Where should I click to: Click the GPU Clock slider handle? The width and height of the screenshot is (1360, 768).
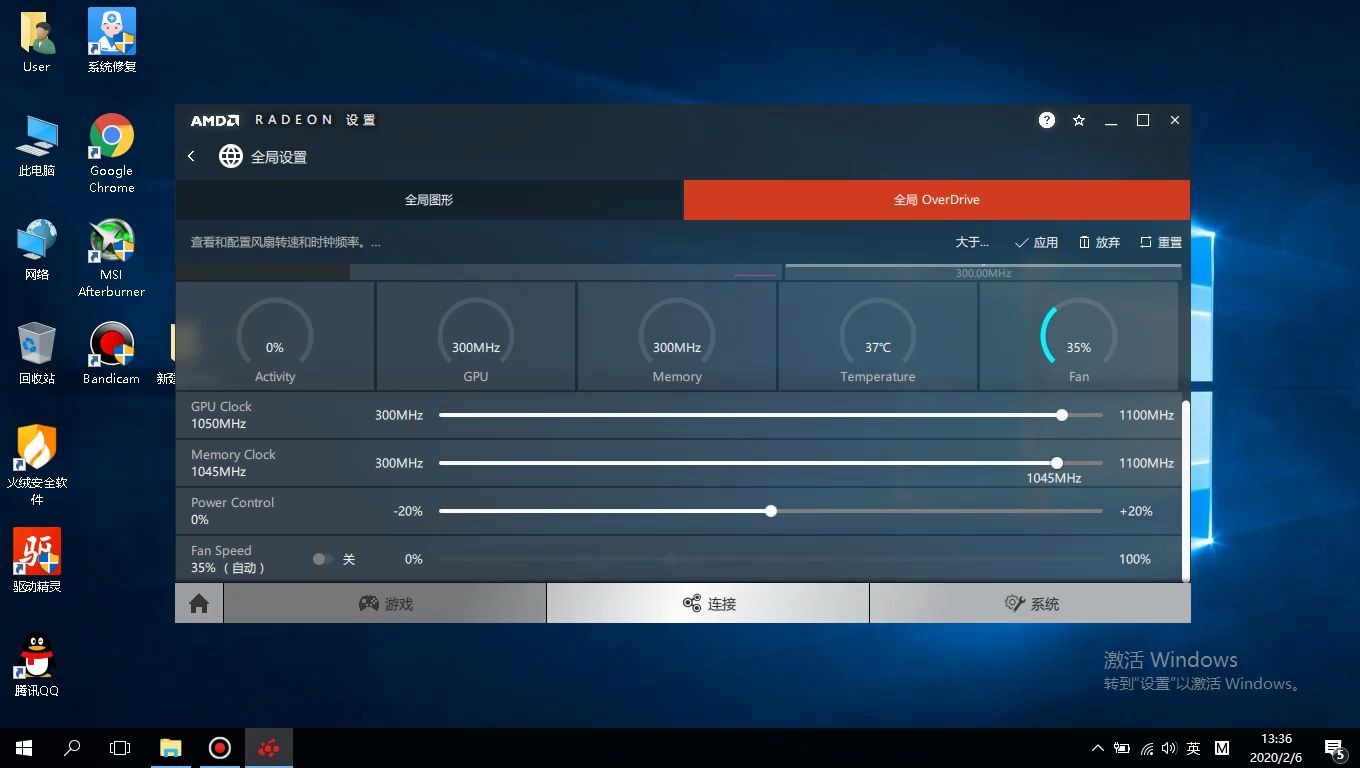click(1062, 415)
